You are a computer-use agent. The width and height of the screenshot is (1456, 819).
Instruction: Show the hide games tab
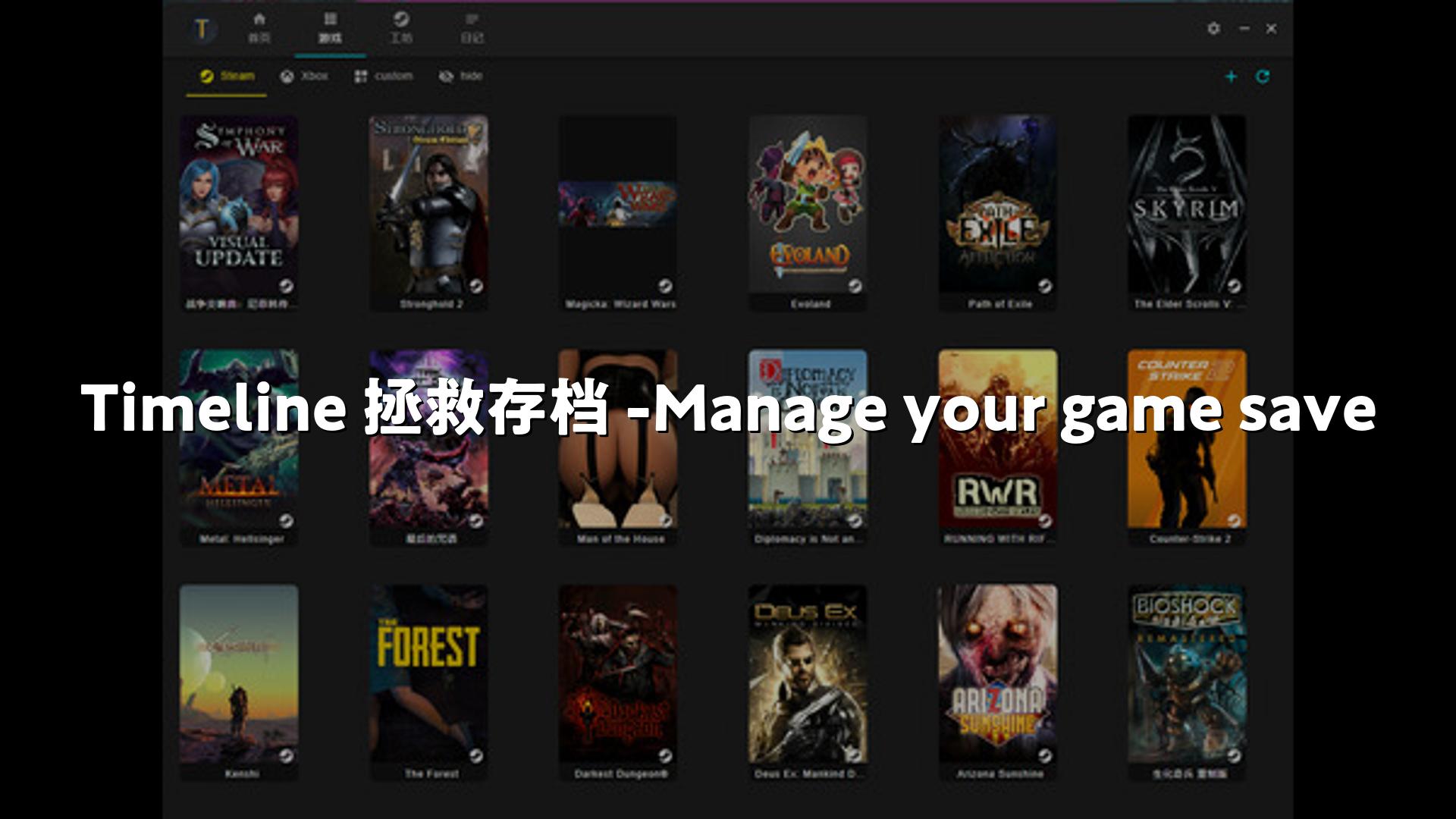point(460,76)
